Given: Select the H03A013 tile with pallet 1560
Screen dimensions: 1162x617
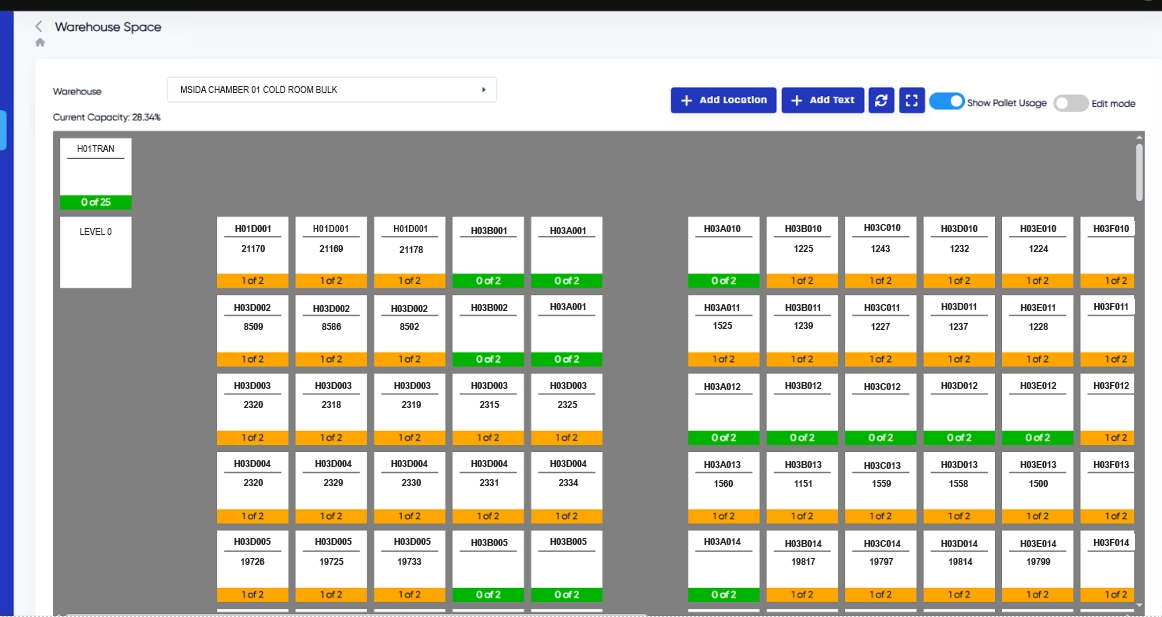Looking at the screenshot, I should [x=723, y=481].
